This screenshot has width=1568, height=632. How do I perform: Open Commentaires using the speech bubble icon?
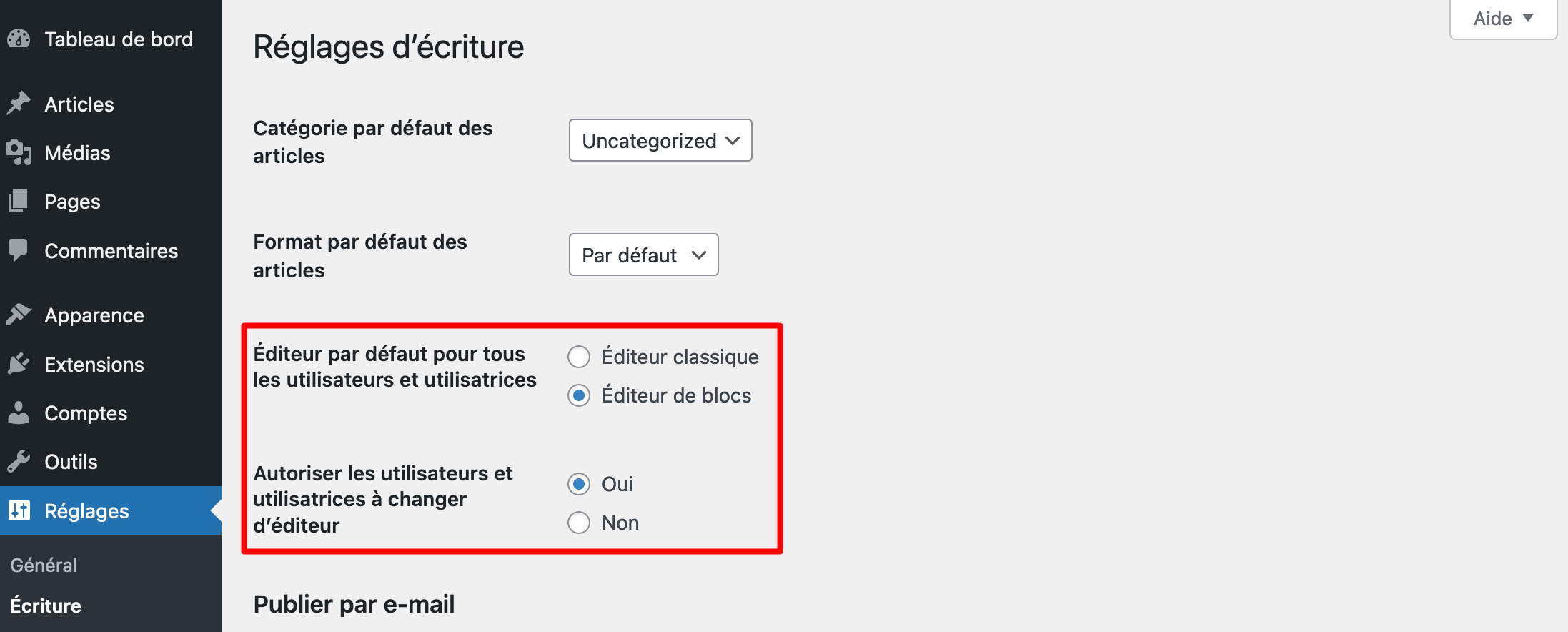(19, 250)
